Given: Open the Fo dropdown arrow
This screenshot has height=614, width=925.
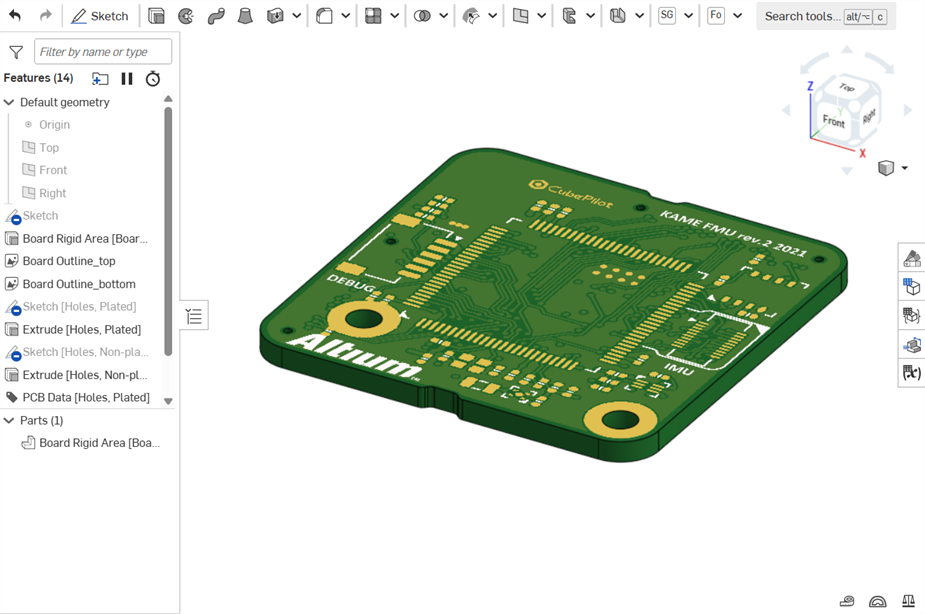Looking at the screenshot, I should pos(737,16).
